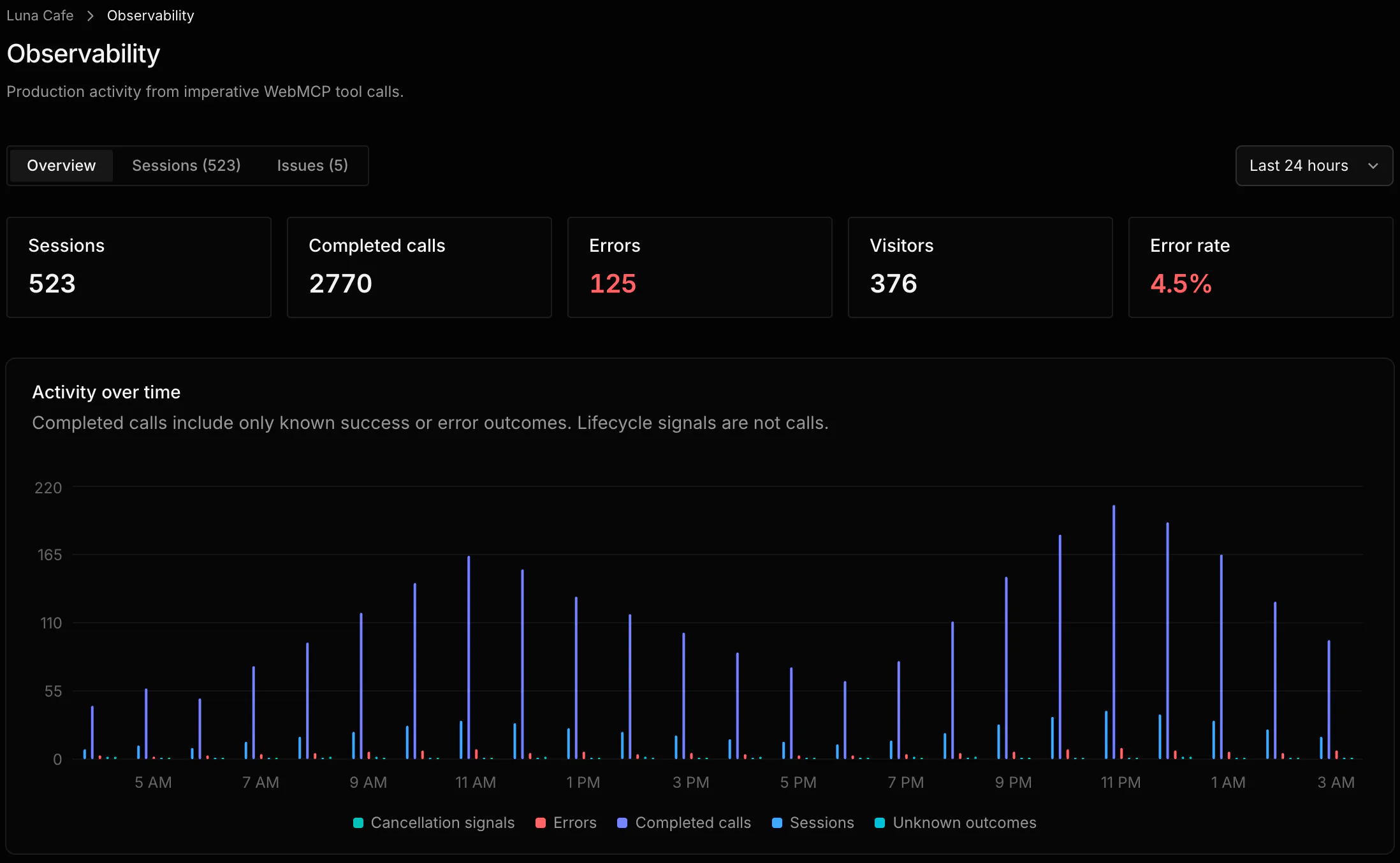1400x863 pixels.
Task: Click the 11 AM Completed calls bar
Action: pos(469,657)
